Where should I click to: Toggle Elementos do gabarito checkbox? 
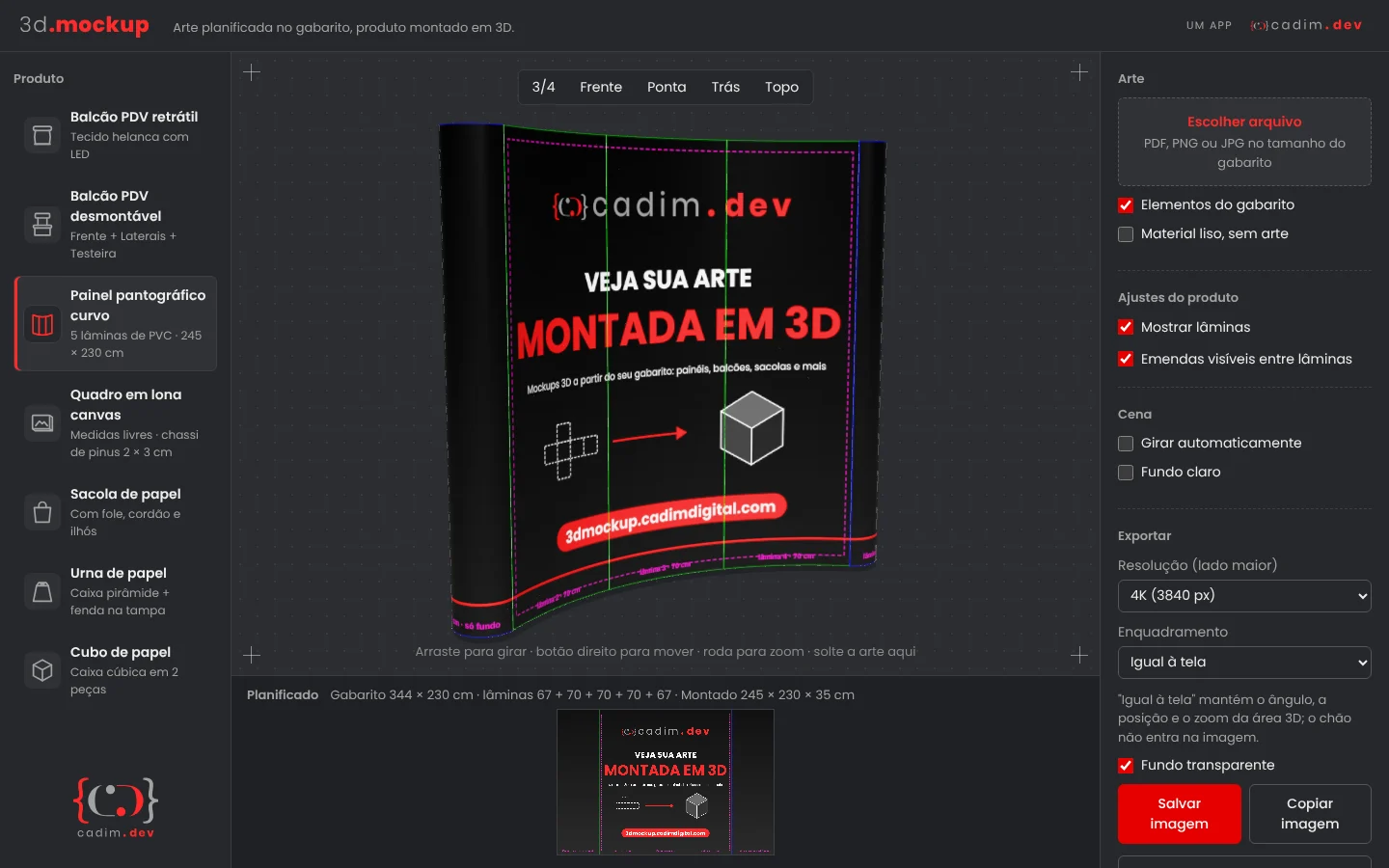point(1126,205)
